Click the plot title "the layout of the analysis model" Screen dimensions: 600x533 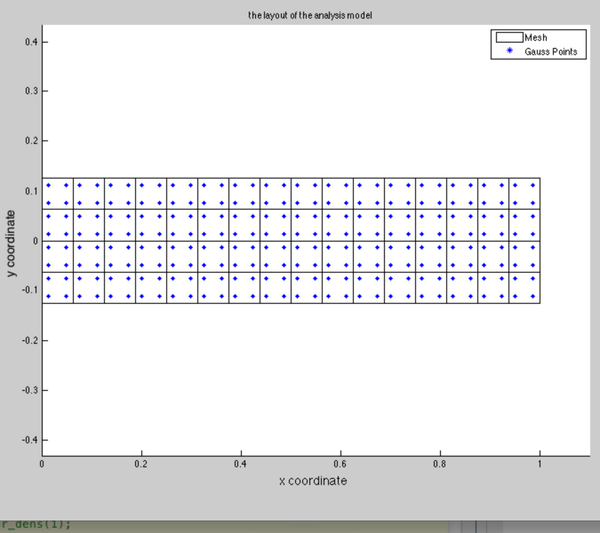[310, 15]
